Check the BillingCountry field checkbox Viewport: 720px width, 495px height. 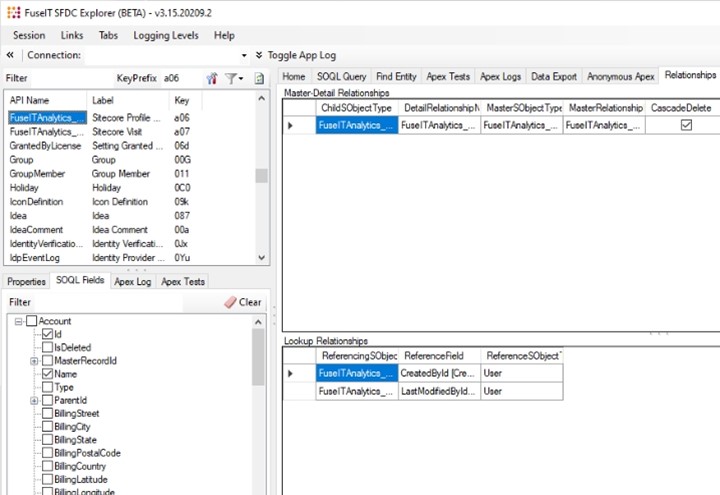(47, 466)
